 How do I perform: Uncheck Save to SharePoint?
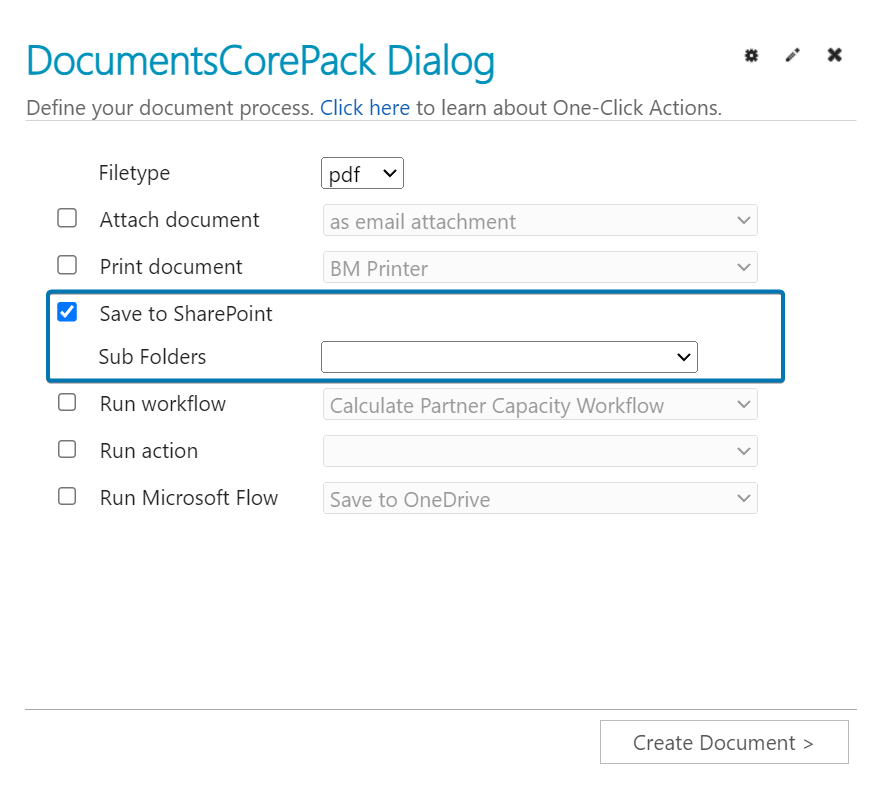point(67,312)
